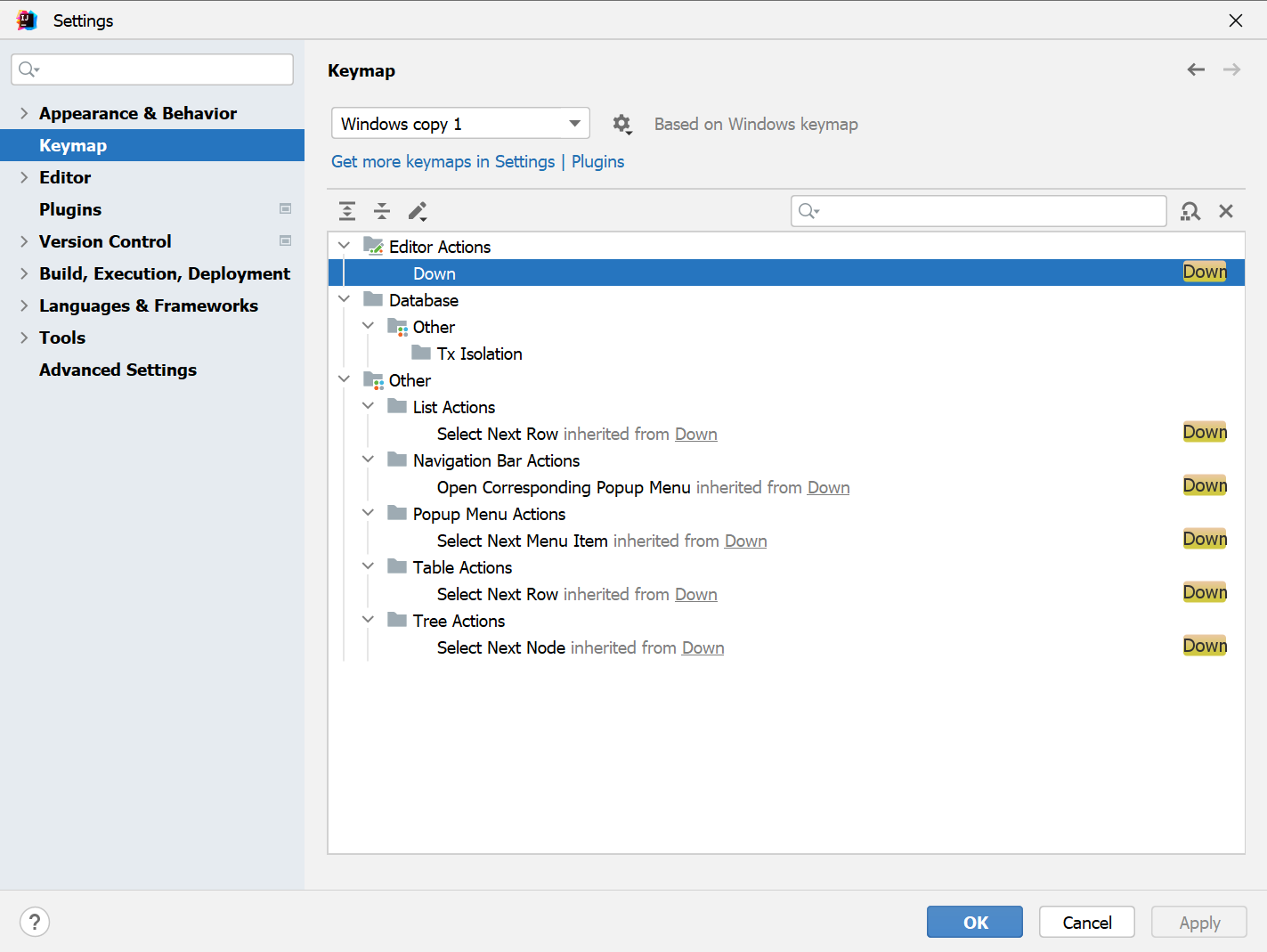Click Find Actions by Shortcut icon
This screenshot has height=952, width=1267.
[1190, 211]
